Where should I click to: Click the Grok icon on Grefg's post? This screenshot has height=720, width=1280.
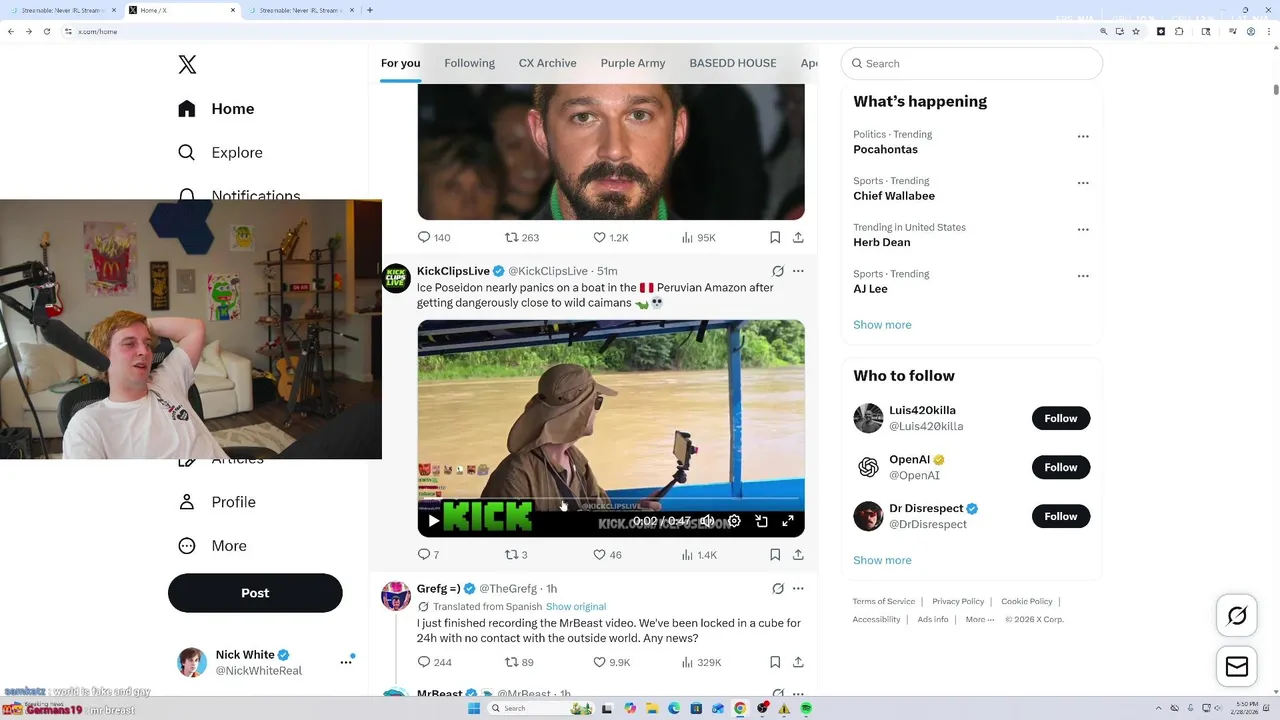(x=778, y=589)
